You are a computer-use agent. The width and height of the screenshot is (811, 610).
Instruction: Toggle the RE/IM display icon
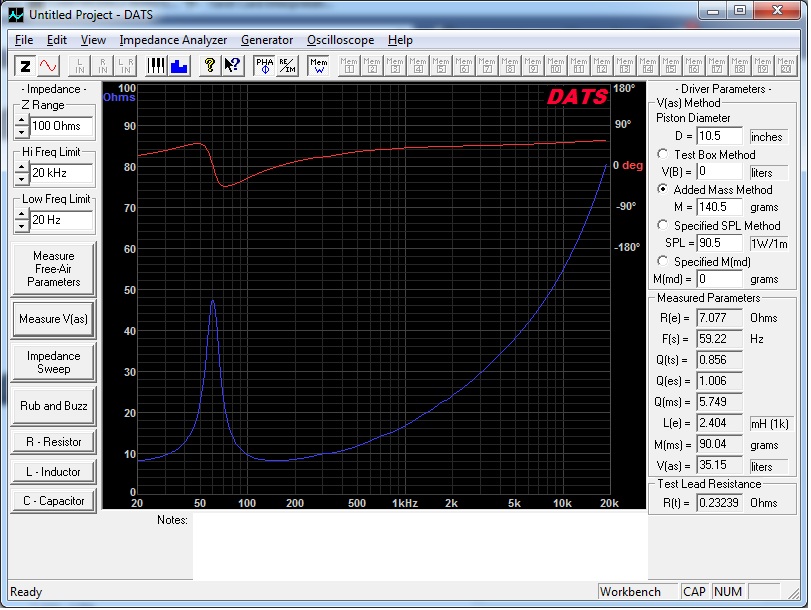[x=287, y=66]
